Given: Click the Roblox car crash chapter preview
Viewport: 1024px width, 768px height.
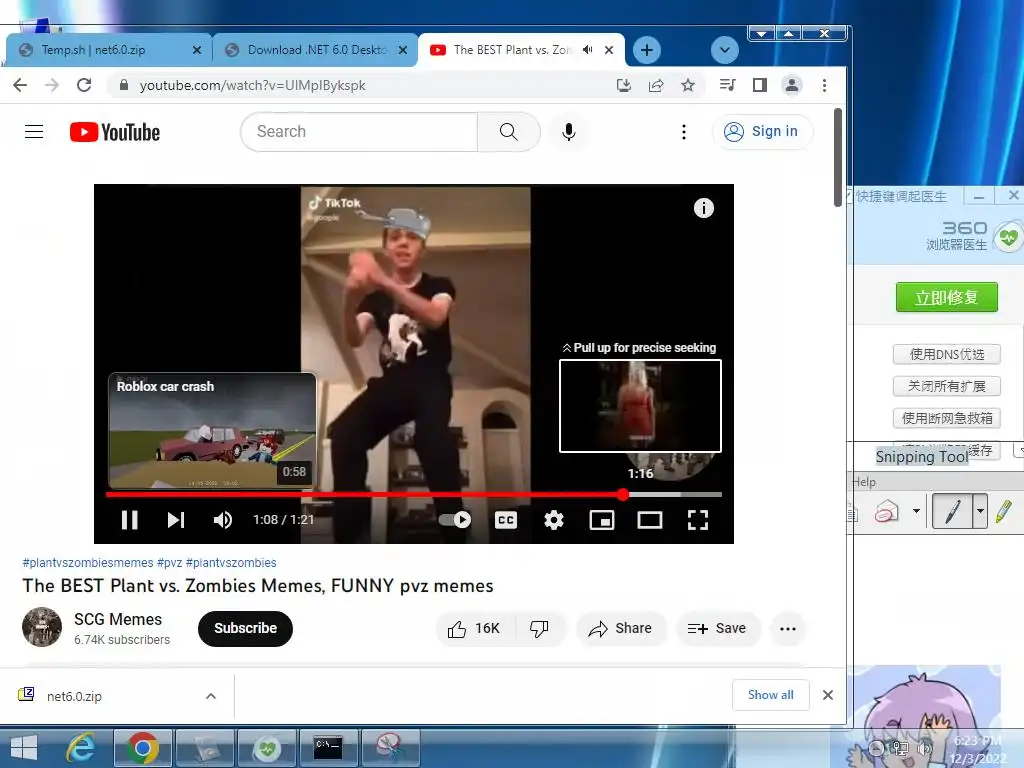Looking at the screenshot, I should point(212,430).
